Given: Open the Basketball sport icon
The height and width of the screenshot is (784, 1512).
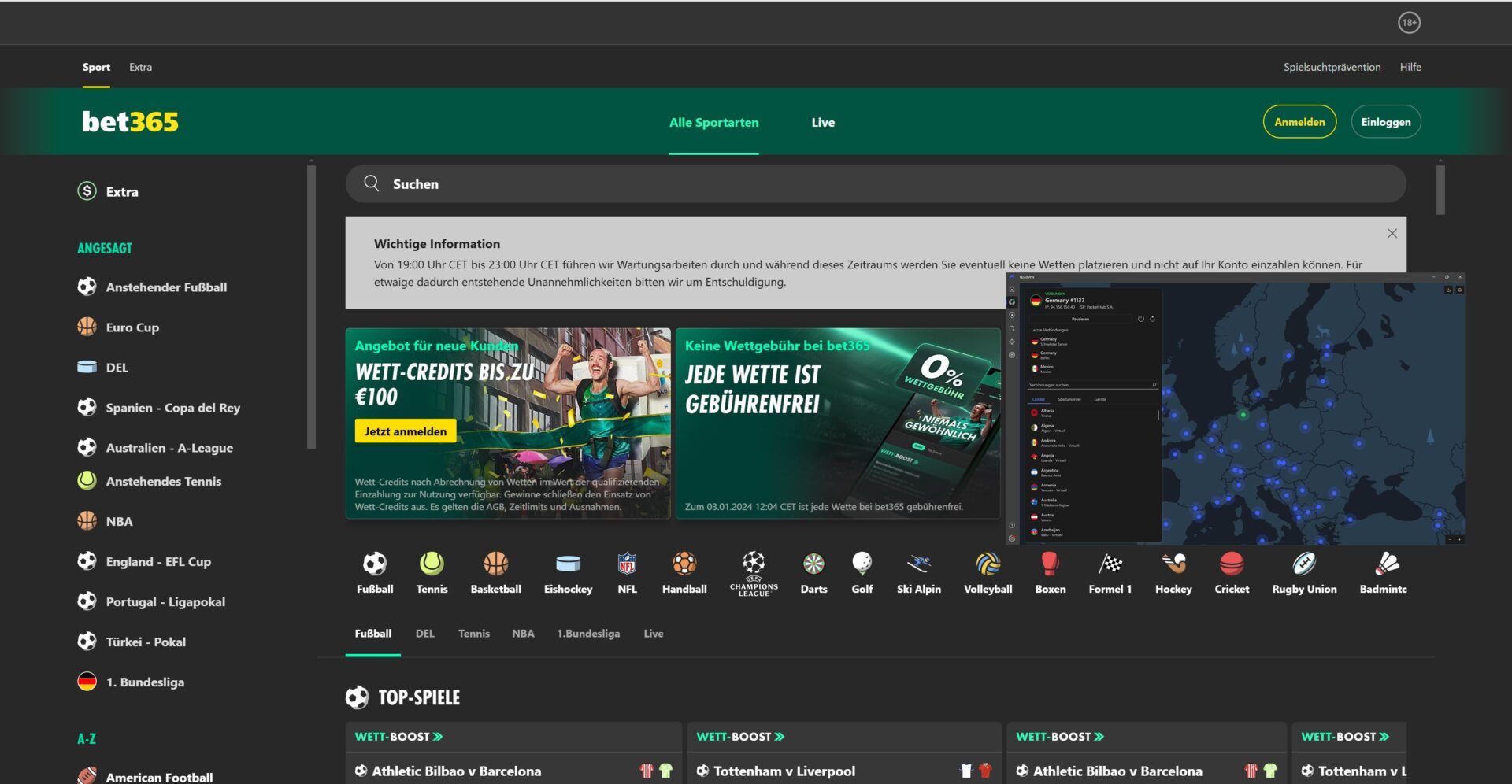Looking at the screenshot, I should pyautogui.click(x=495, y=564).
